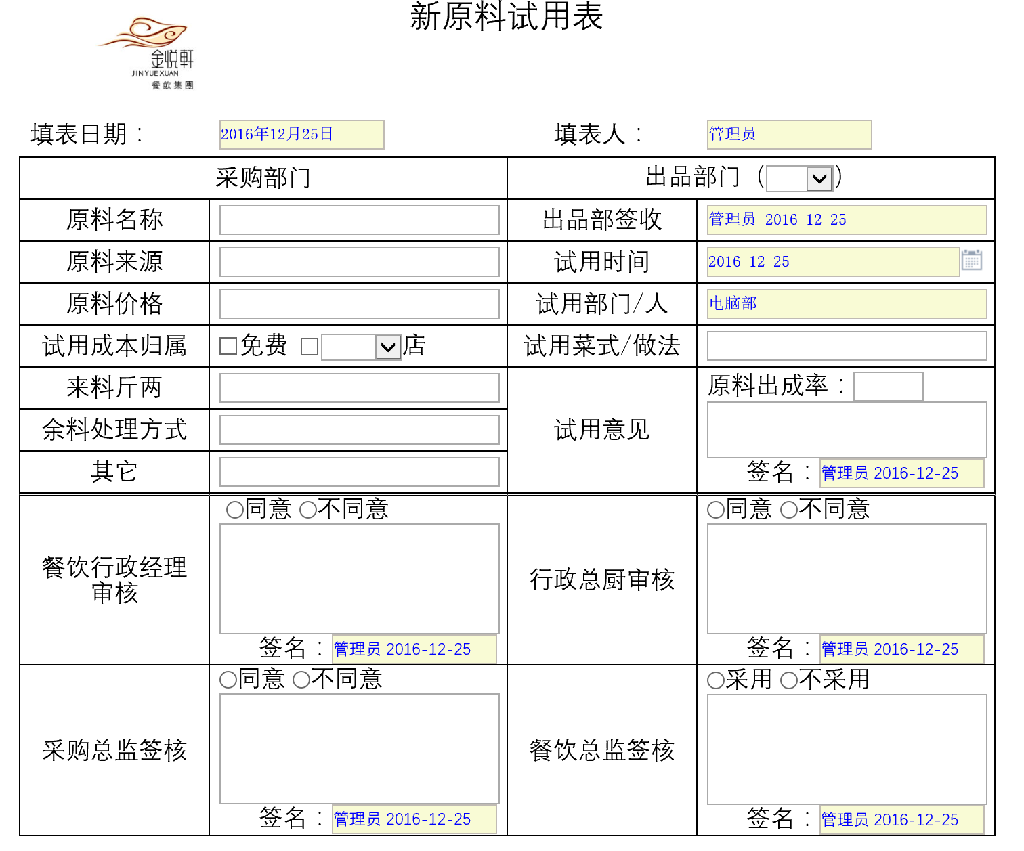Click the 新原料试用表 title

tap(506, 16)
